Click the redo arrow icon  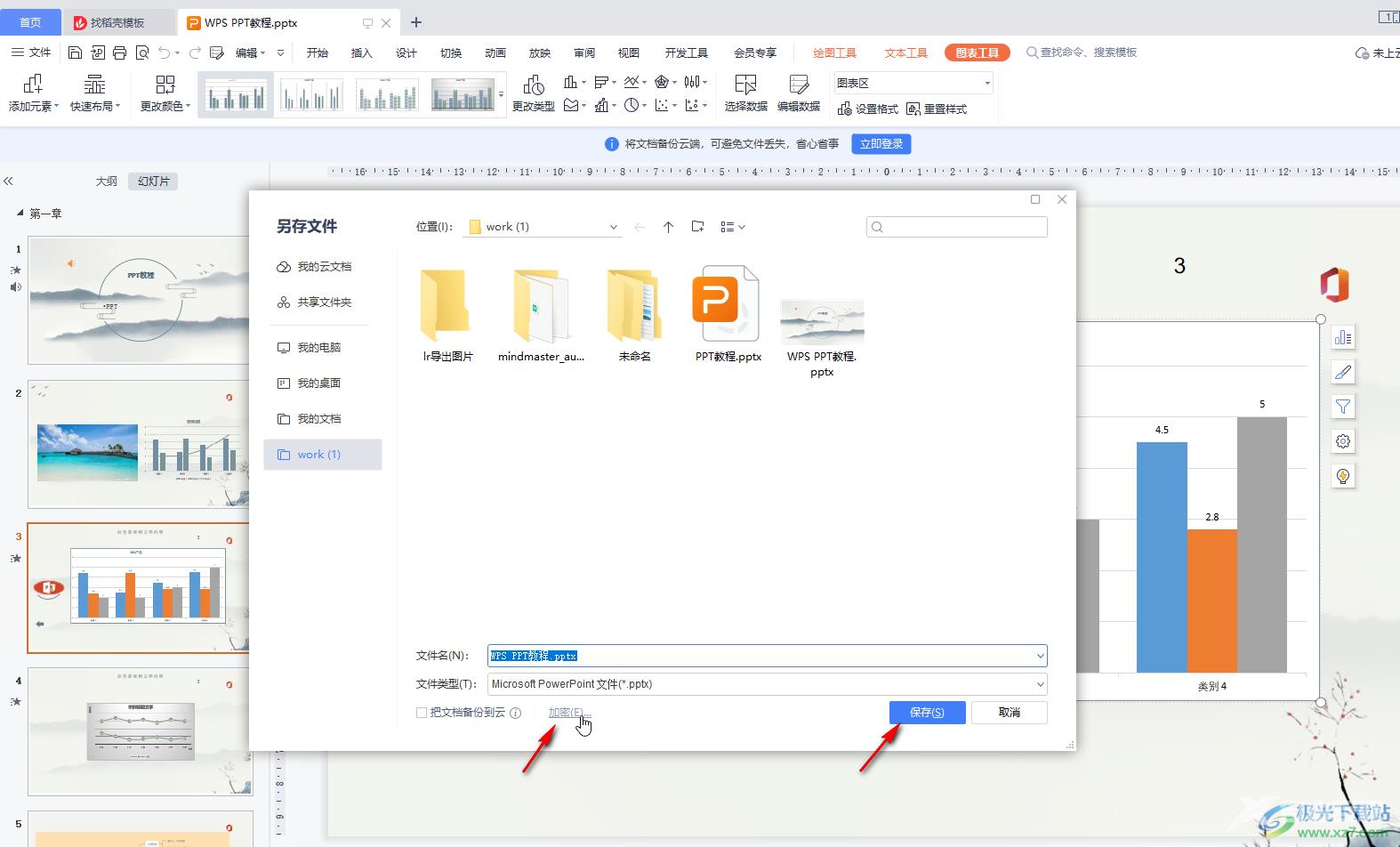(x=195, y=53)
